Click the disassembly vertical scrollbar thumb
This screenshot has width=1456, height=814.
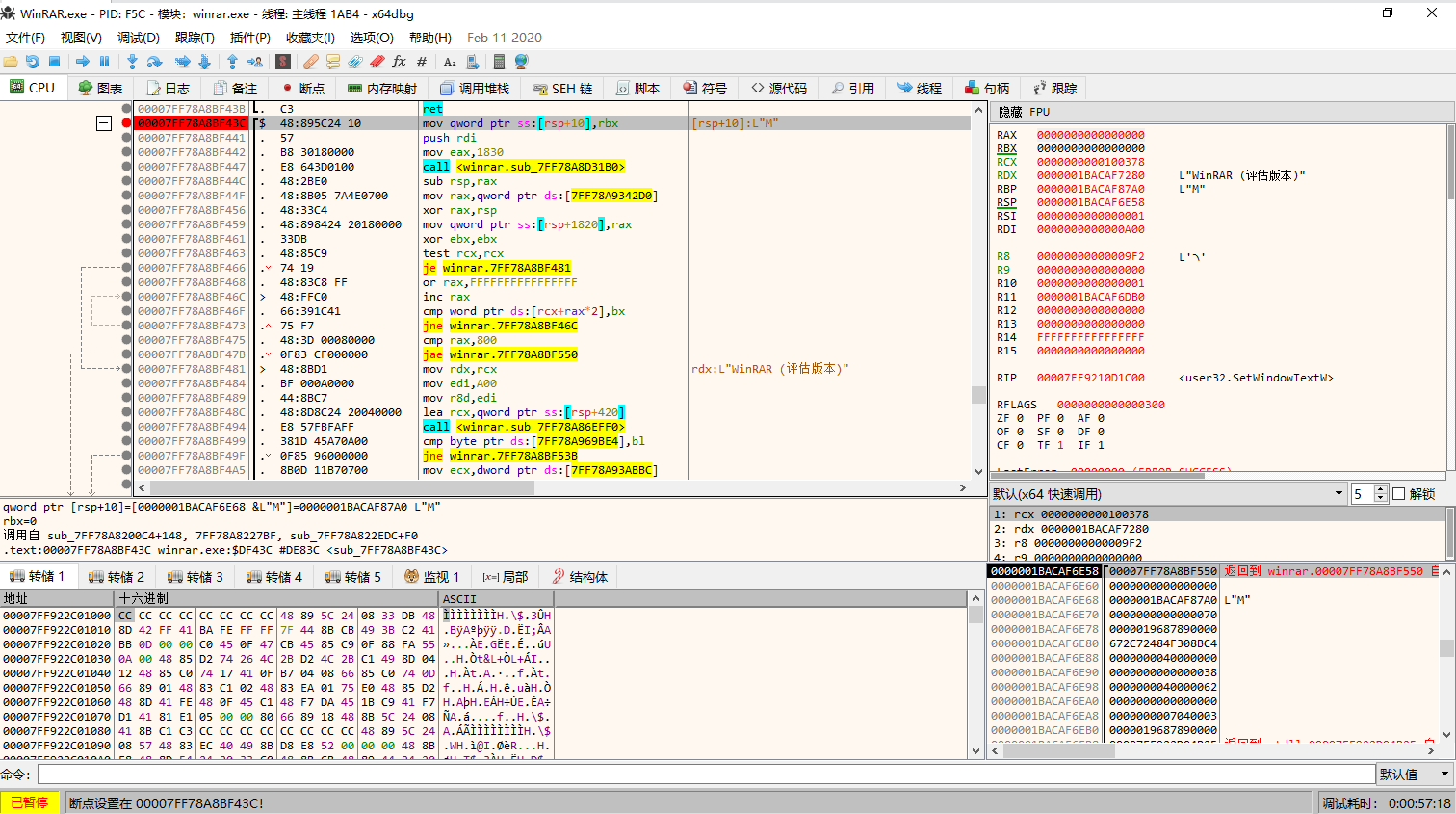tap(978, 395)
